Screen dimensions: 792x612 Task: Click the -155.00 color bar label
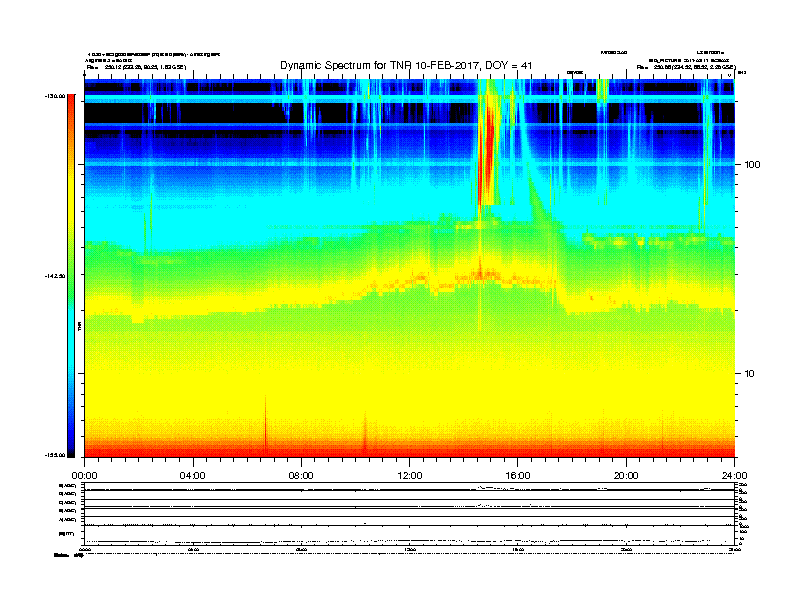[55, 455]
